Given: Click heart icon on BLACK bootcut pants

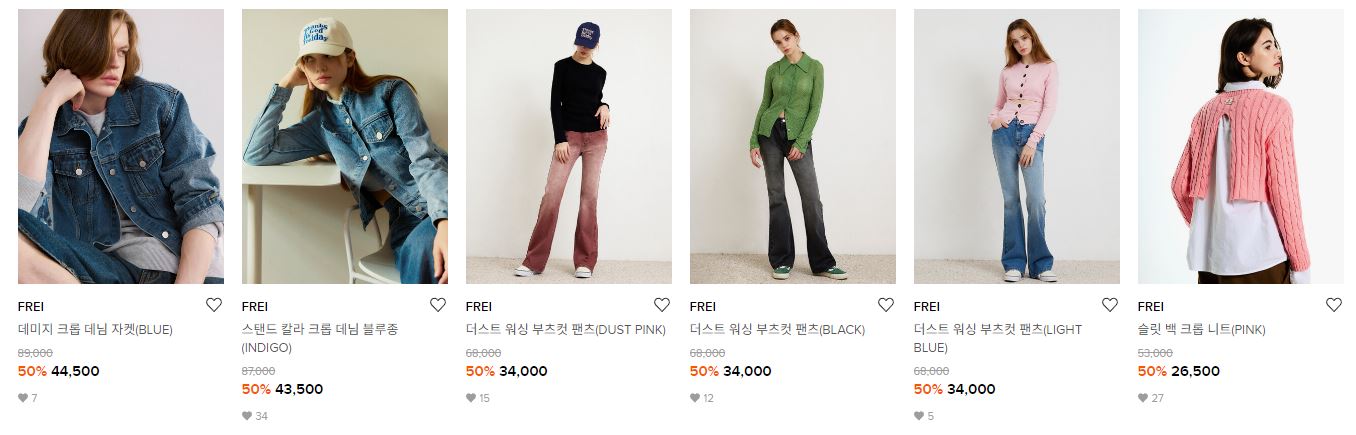Looking at the screenshot, I should [x=885, y=305].
